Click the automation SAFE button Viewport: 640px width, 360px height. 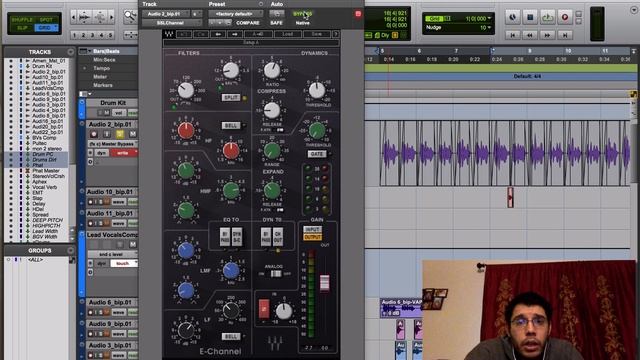(x=276, y=23)
